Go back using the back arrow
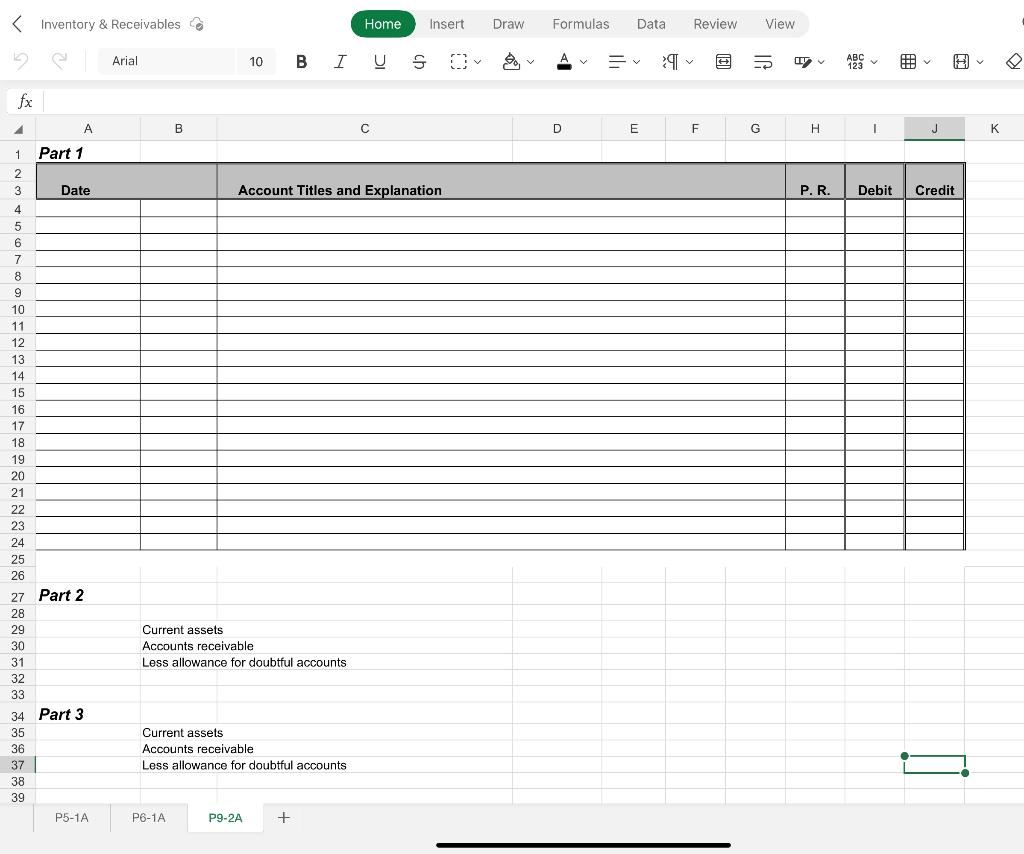The height and width of the screenshot is (854, 1024). click(16, 24)
